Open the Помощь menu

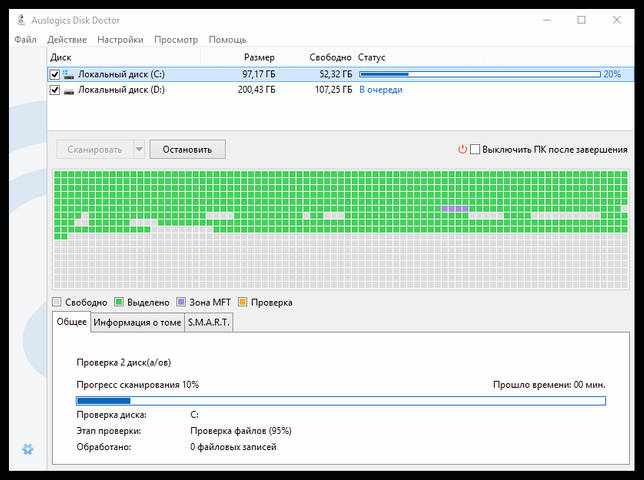point(228,40)
